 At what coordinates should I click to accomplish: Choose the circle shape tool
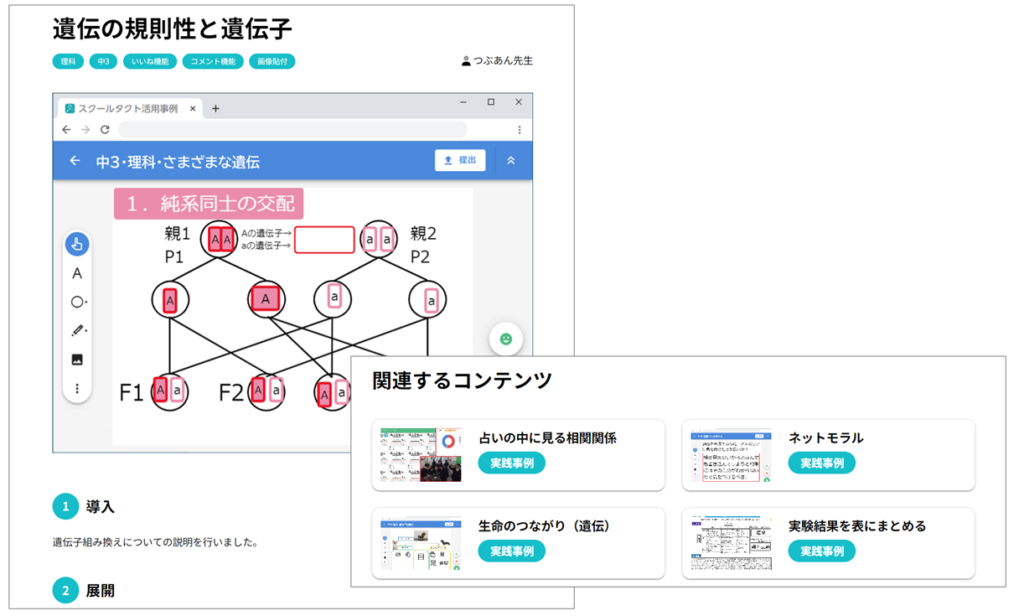tap(78, 302)
